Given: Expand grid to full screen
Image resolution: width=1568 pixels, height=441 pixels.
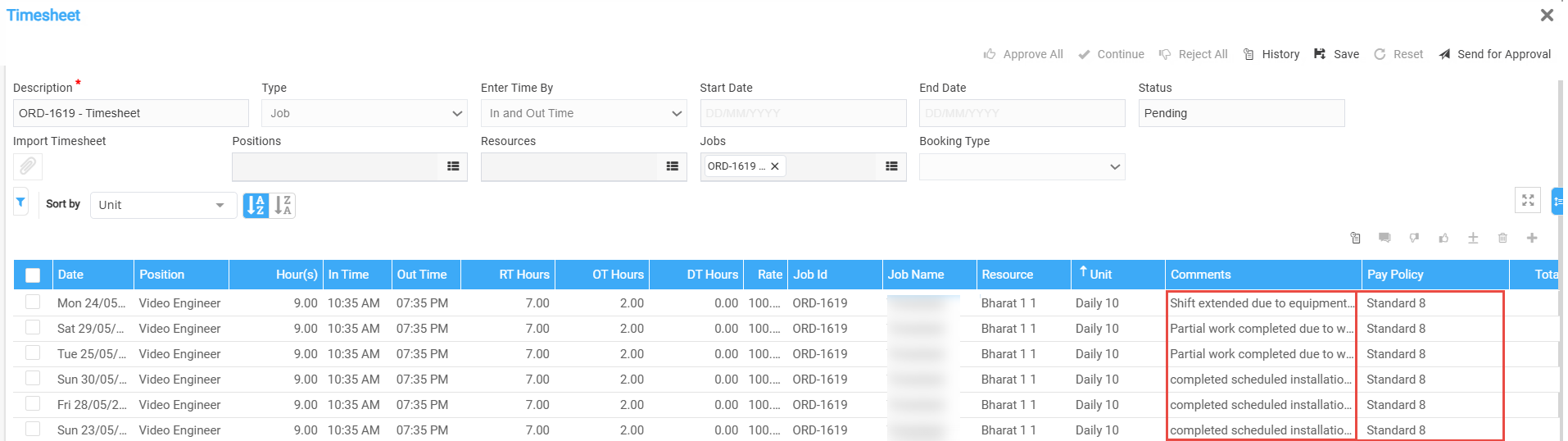Looking at the screenshot, I should point(1528,200).
